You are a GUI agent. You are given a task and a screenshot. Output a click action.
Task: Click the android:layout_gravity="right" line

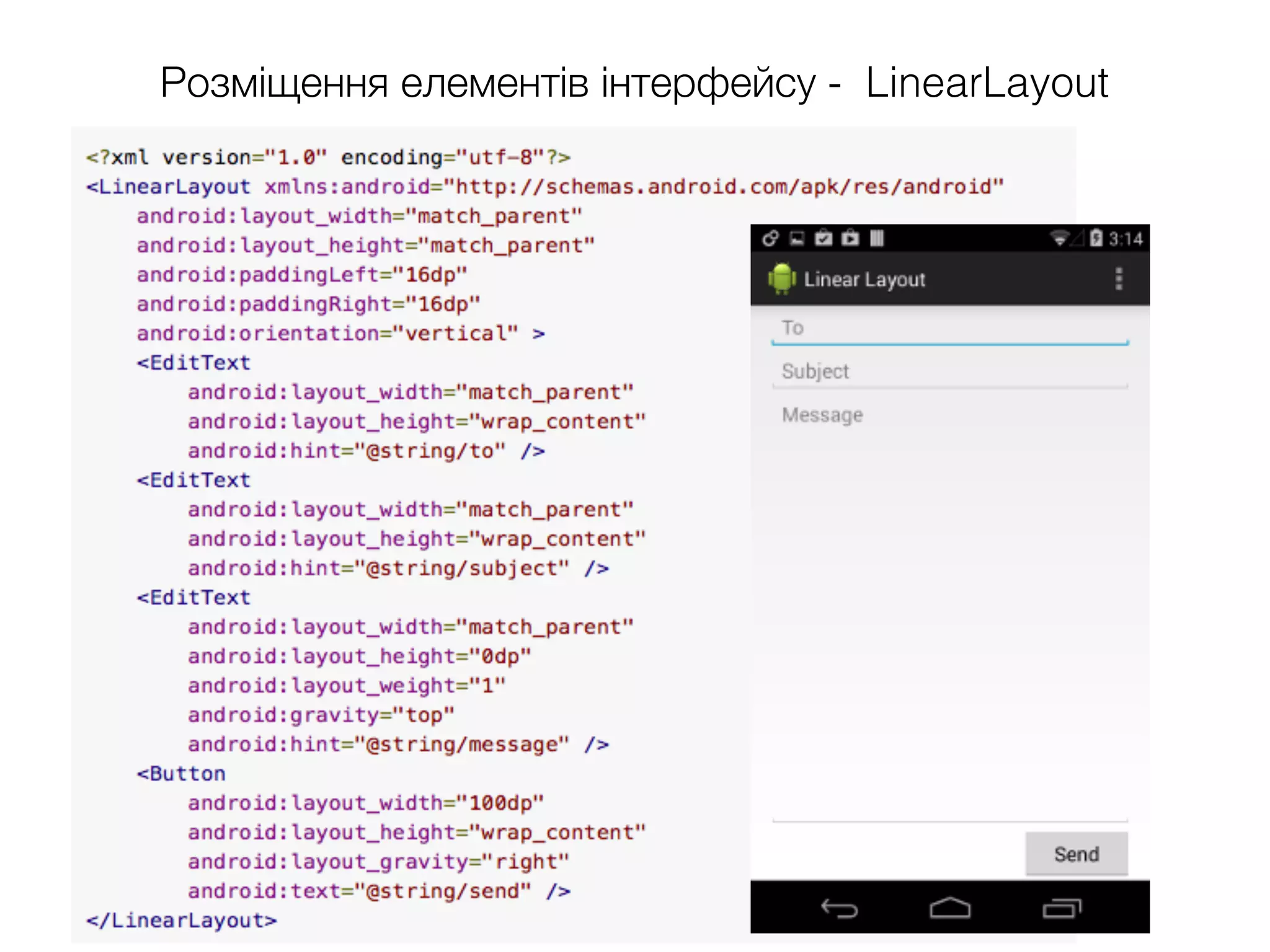pyautogui.click(x=378, y=862)
